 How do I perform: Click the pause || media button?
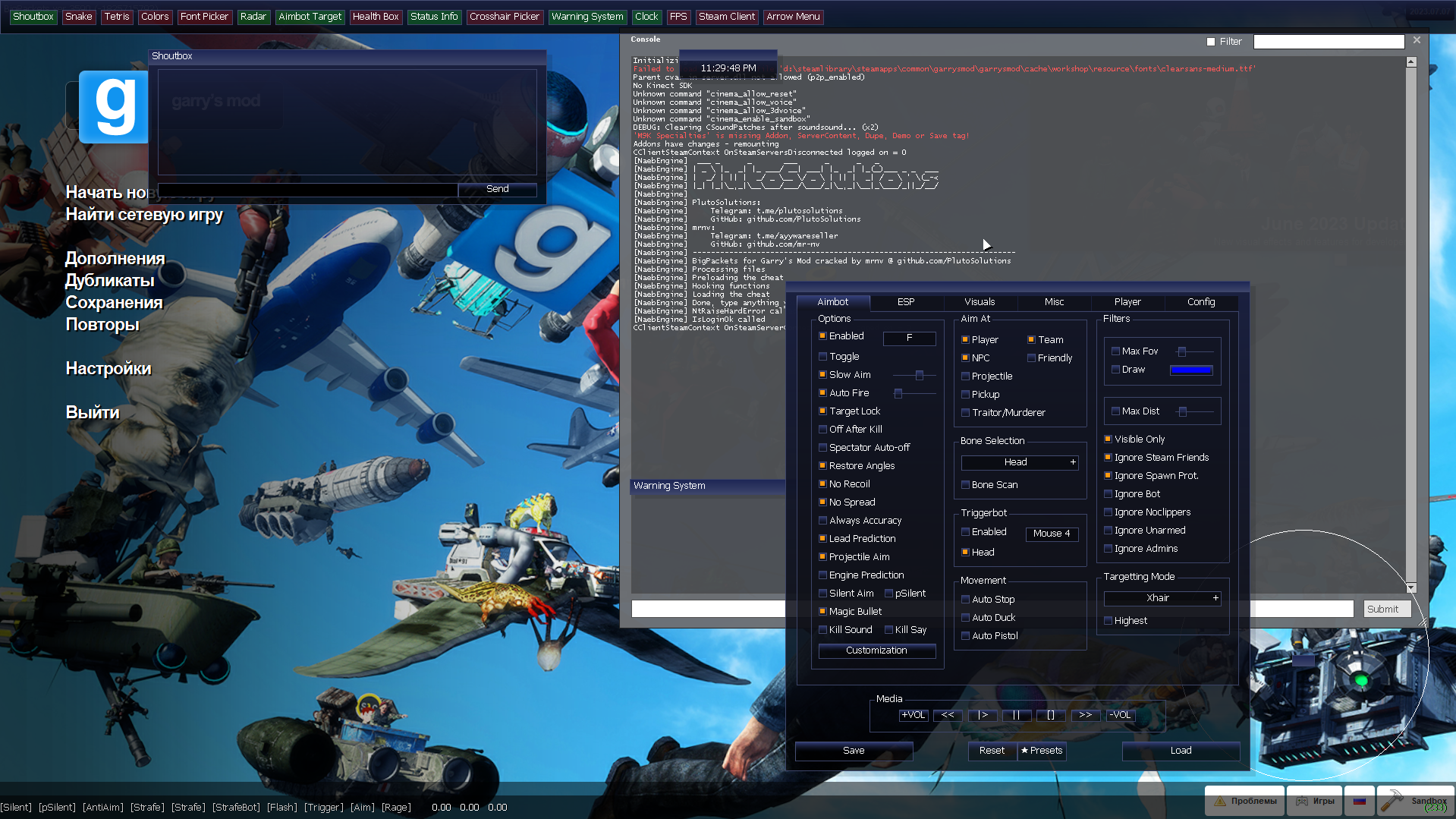[x=1017, y=715]
